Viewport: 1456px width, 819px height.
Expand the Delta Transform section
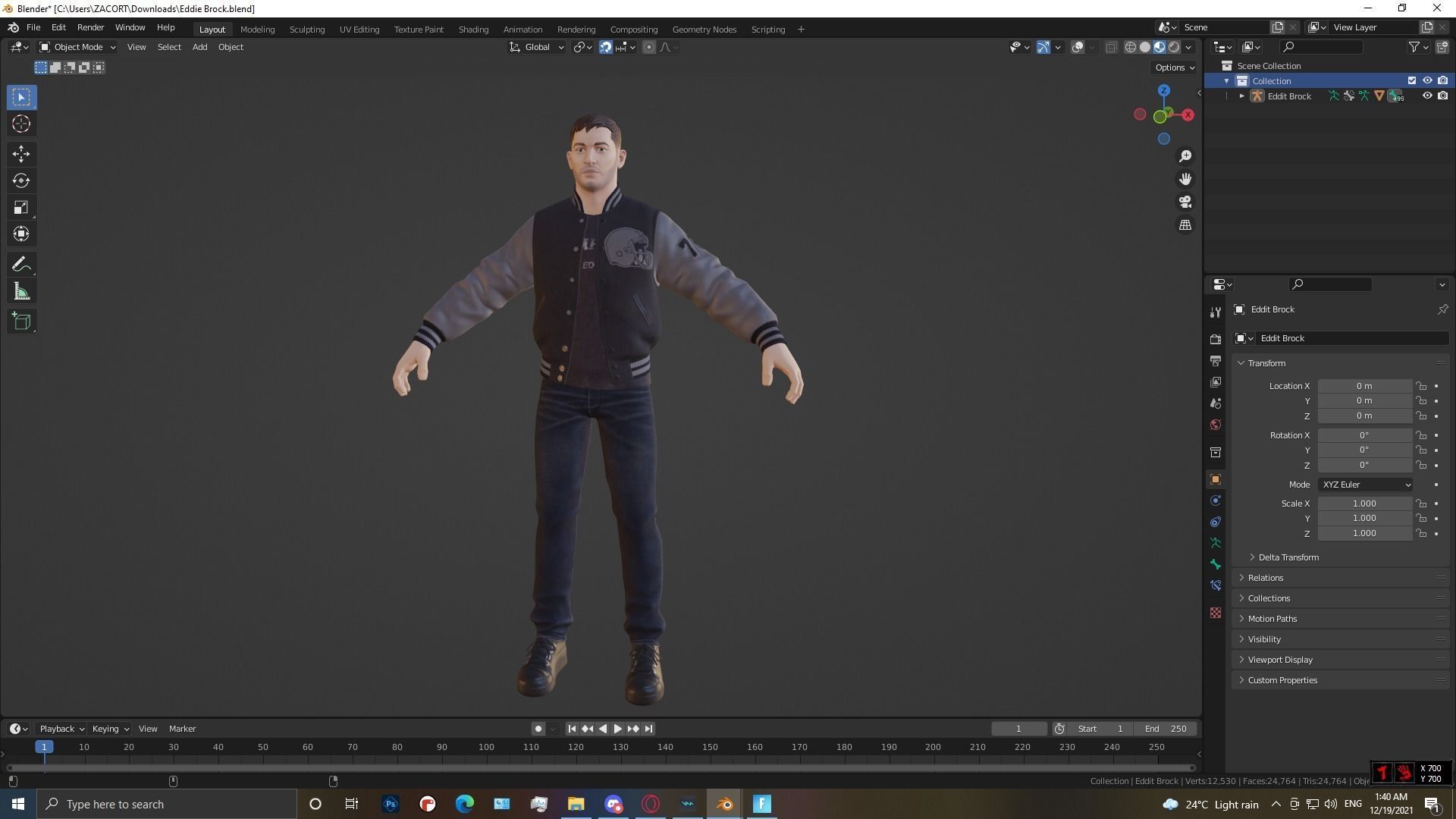1287,557
